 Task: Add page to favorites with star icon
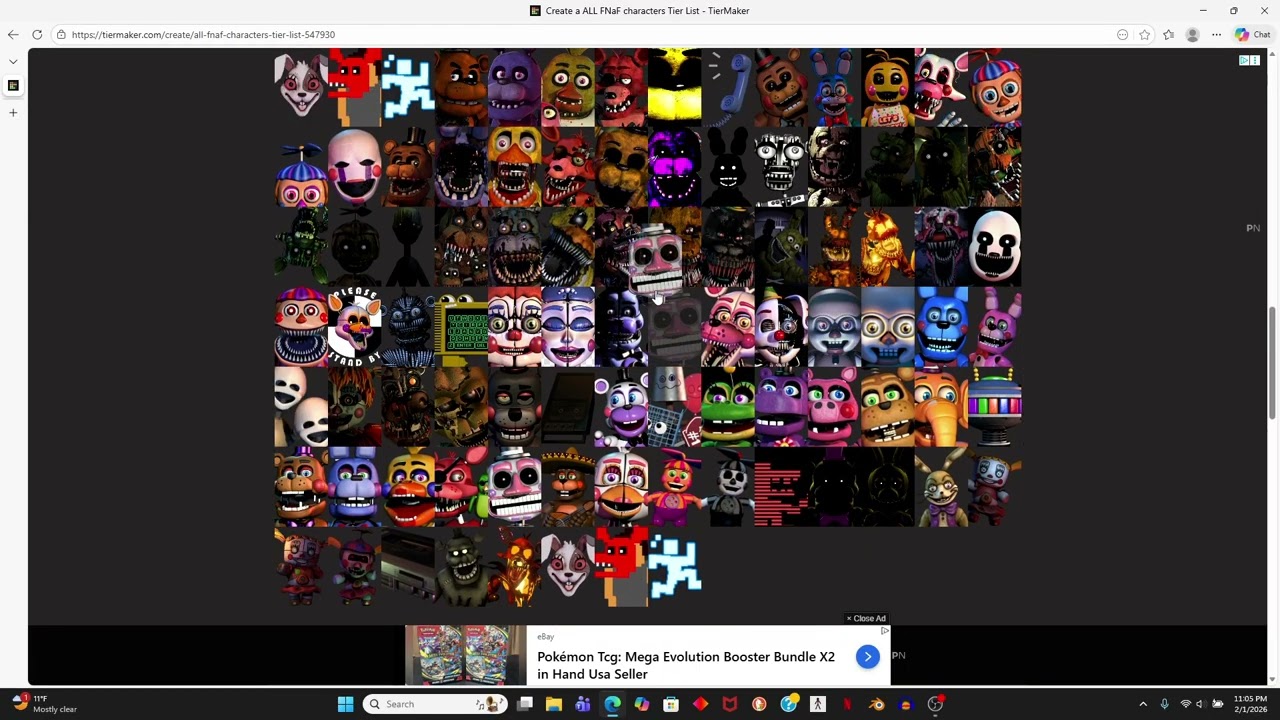click(x=1144, y=34)
